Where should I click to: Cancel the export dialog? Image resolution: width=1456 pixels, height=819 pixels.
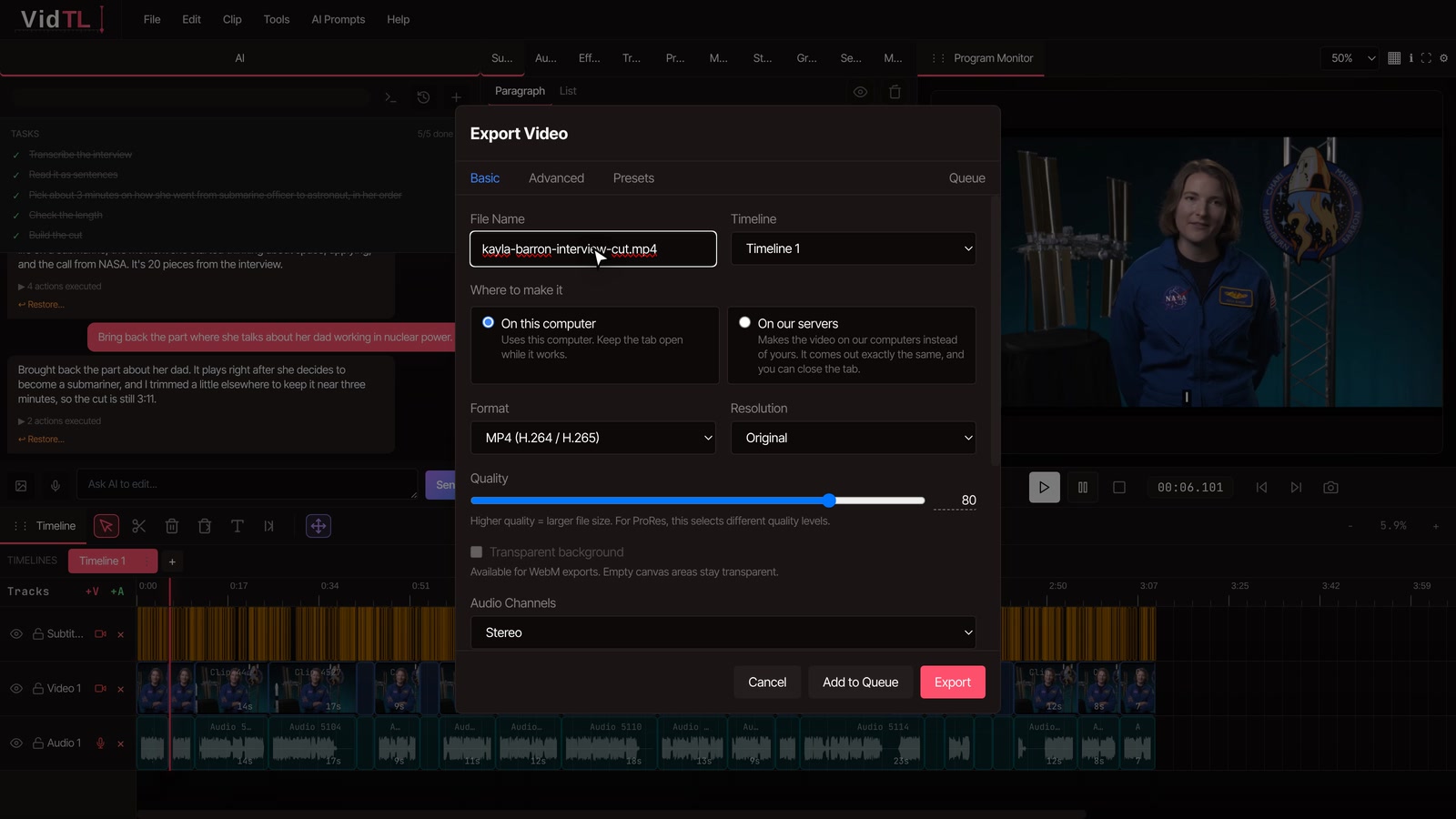(x=767, y=682)
